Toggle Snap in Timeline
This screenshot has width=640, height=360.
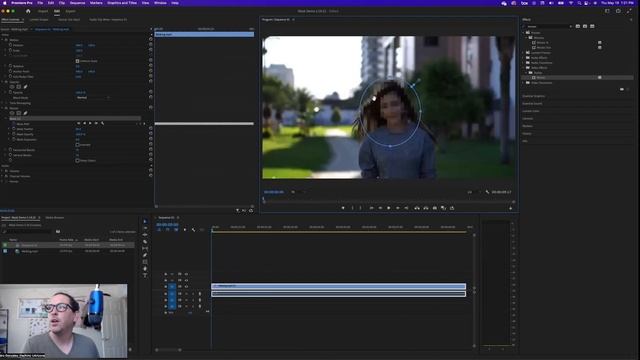167,230
